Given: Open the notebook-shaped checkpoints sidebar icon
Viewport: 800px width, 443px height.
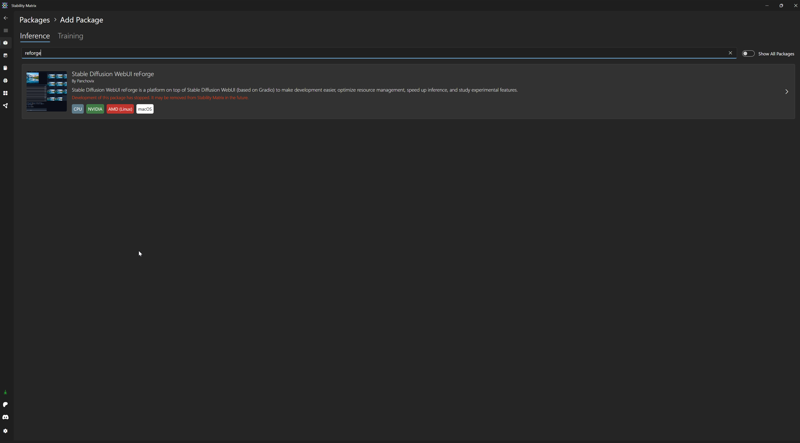Looking at the screenshot, I should 6,68.
